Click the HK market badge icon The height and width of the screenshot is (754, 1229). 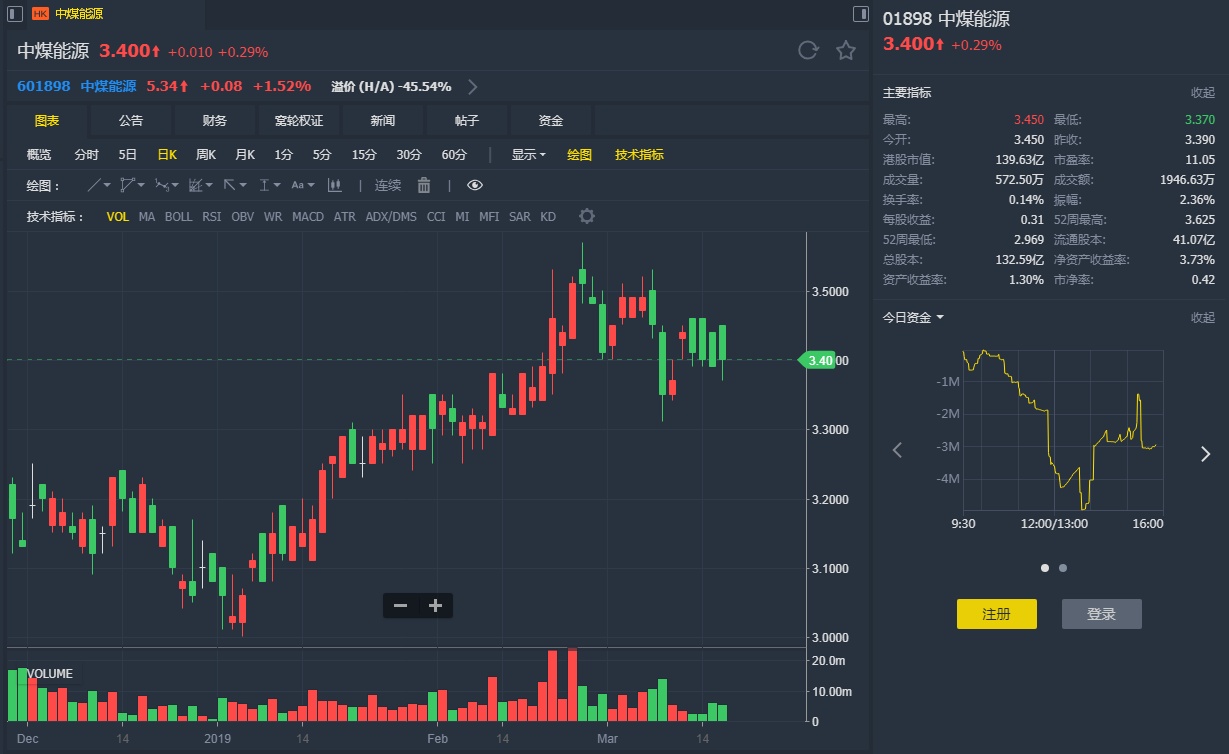pyautogui.click(x=40, y=14)
